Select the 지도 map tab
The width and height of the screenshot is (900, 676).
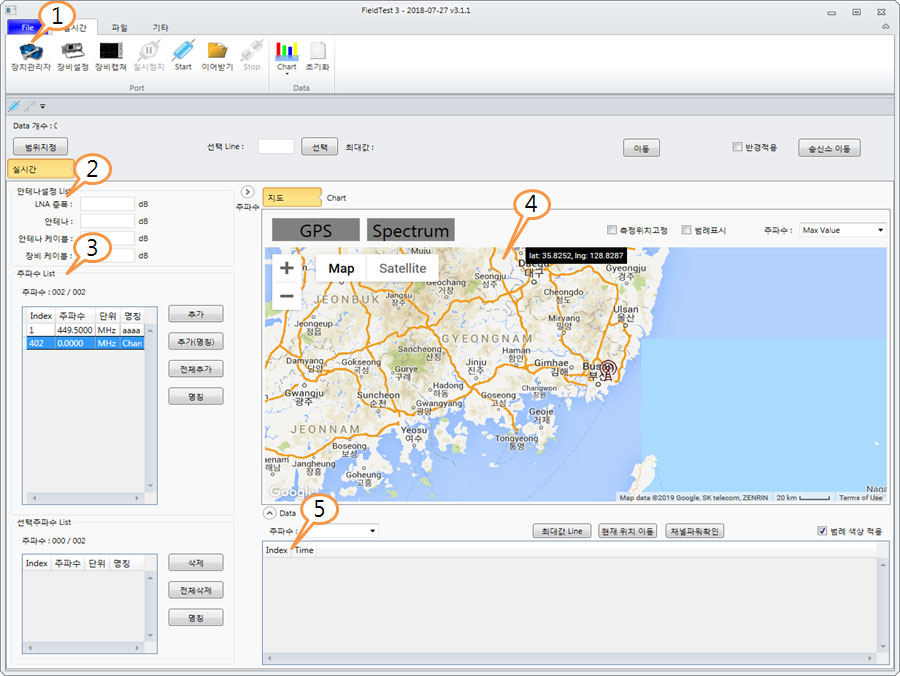pyautogui.click(x=292, y=197)
